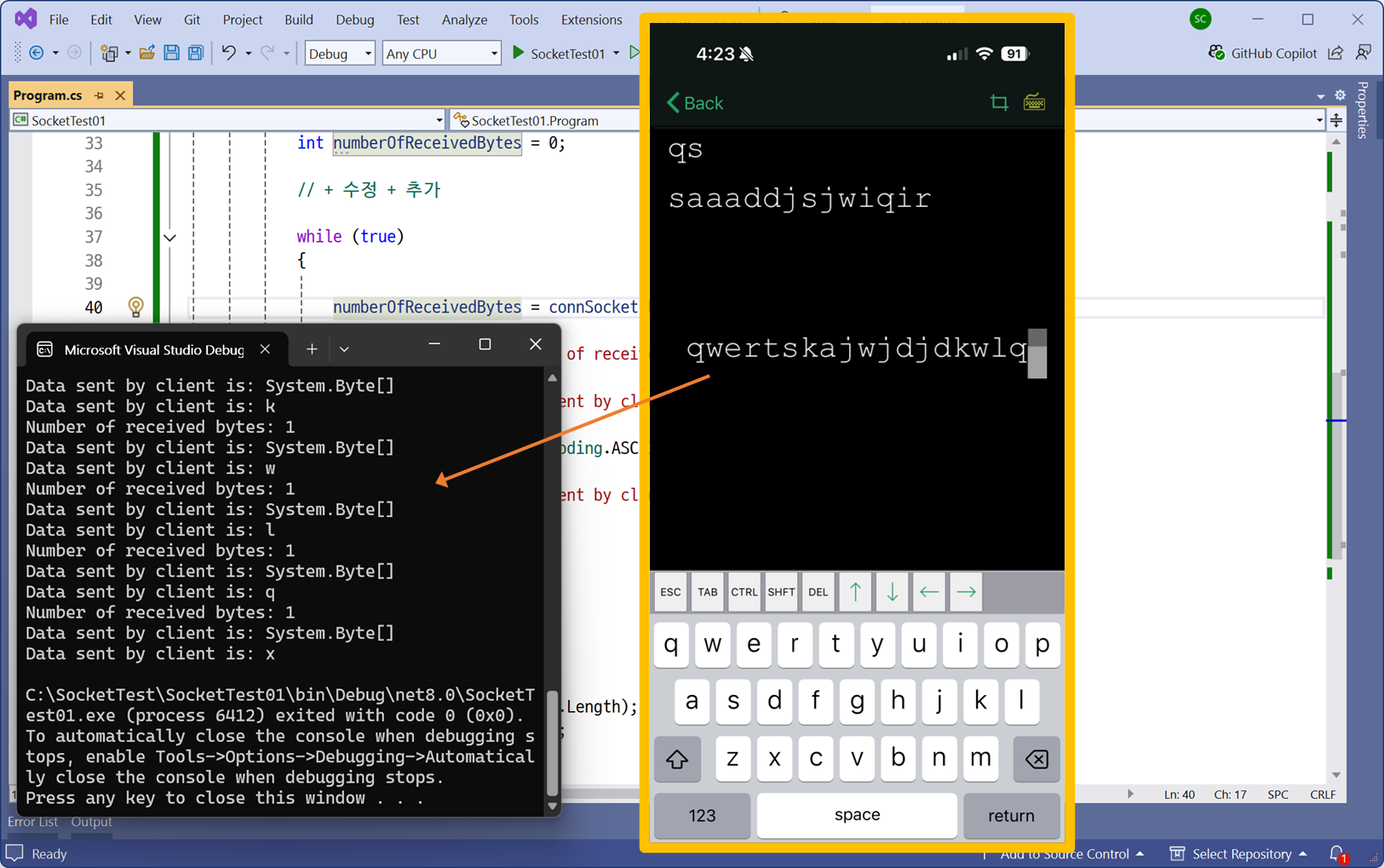Switch to the Error List tab

[x=32, y=821]
